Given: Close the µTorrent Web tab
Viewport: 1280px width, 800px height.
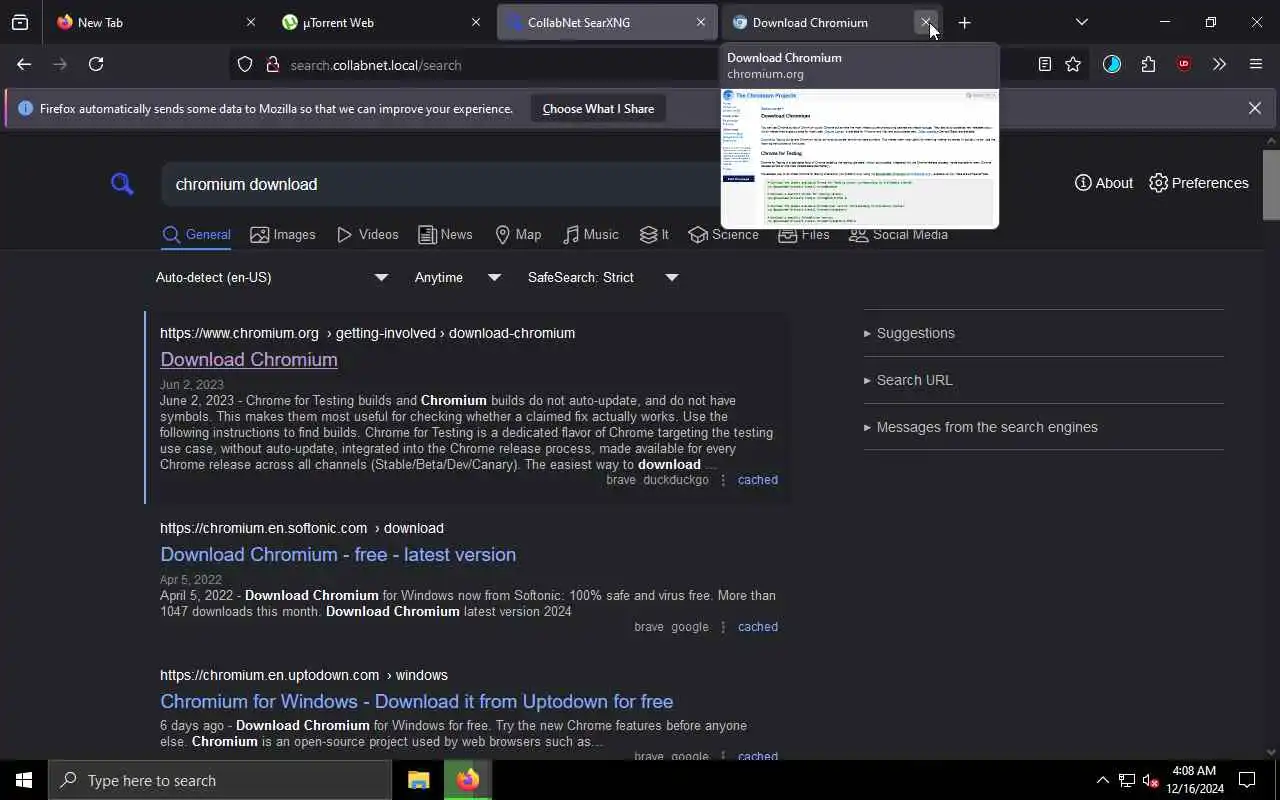Looking at the screenshot, I should click(x=476, y=22).
